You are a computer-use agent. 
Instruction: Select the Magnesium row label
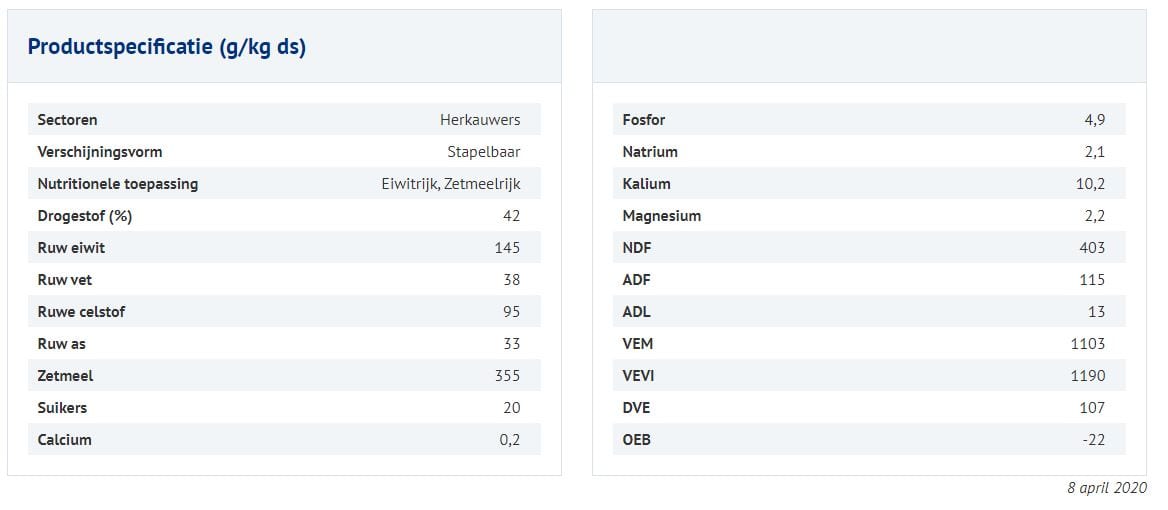tap(662, 216)
